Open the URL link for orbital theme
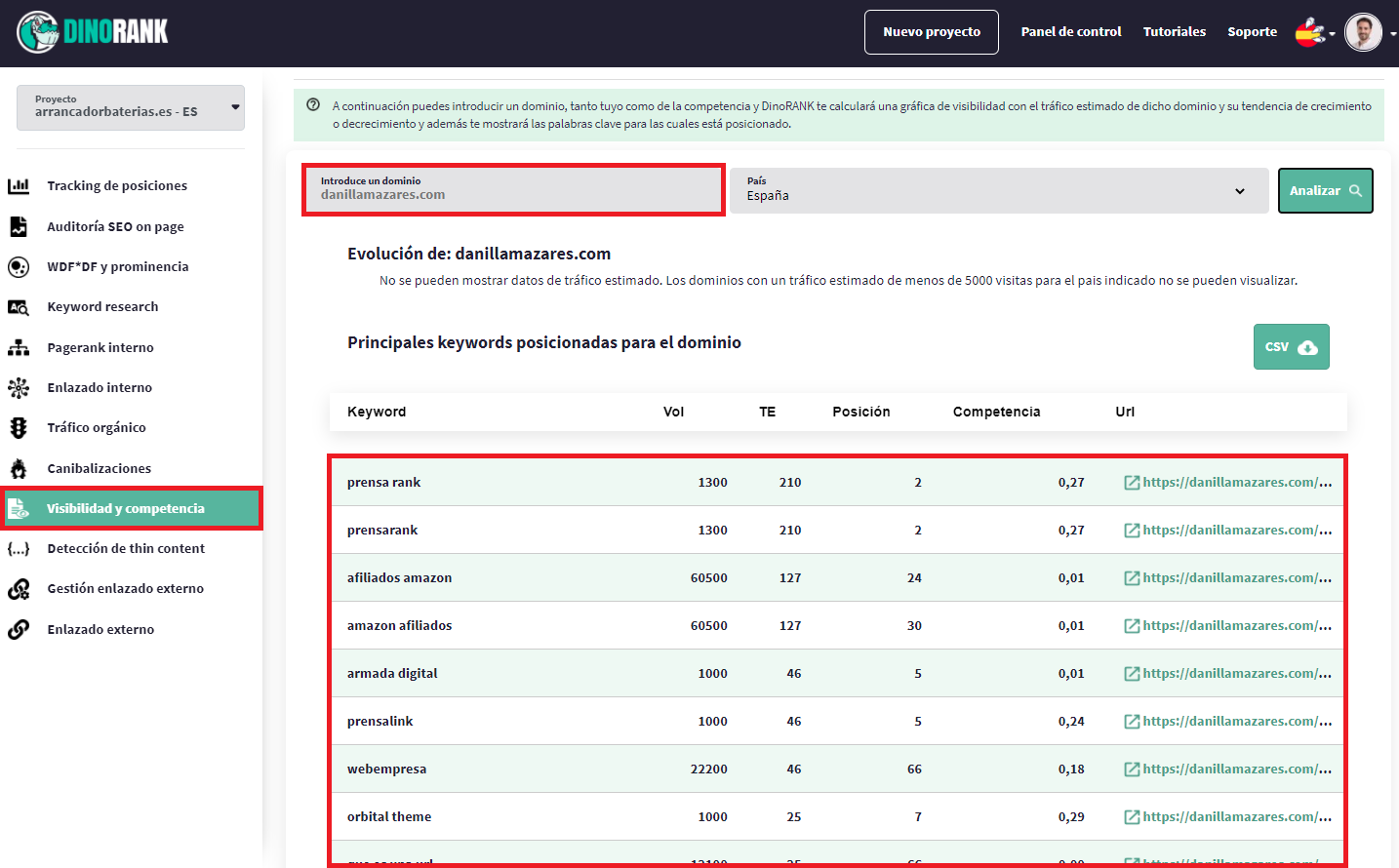Viewport: 1399px width, 868px height. [1237, 817]
